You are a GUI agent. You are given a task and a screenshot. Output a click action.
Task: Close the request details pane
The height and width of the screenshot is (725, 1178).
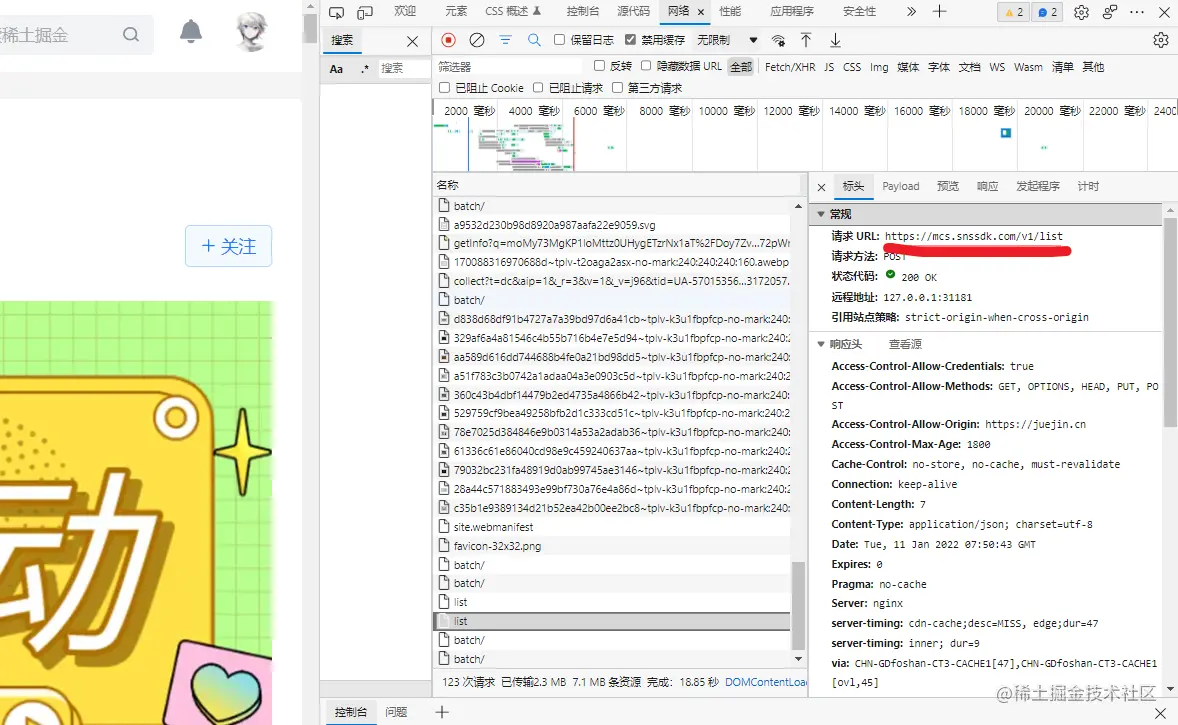(x=821, y=187)
